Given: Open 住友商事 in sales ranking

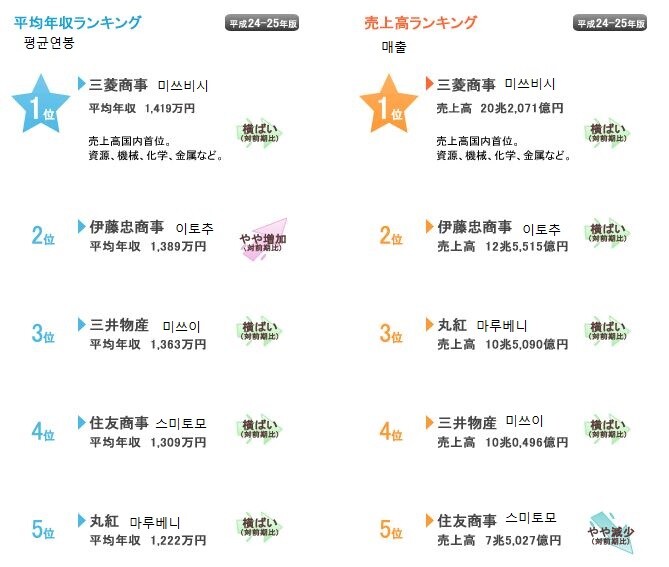Looking at the screenshot, I should coord(467,521).
